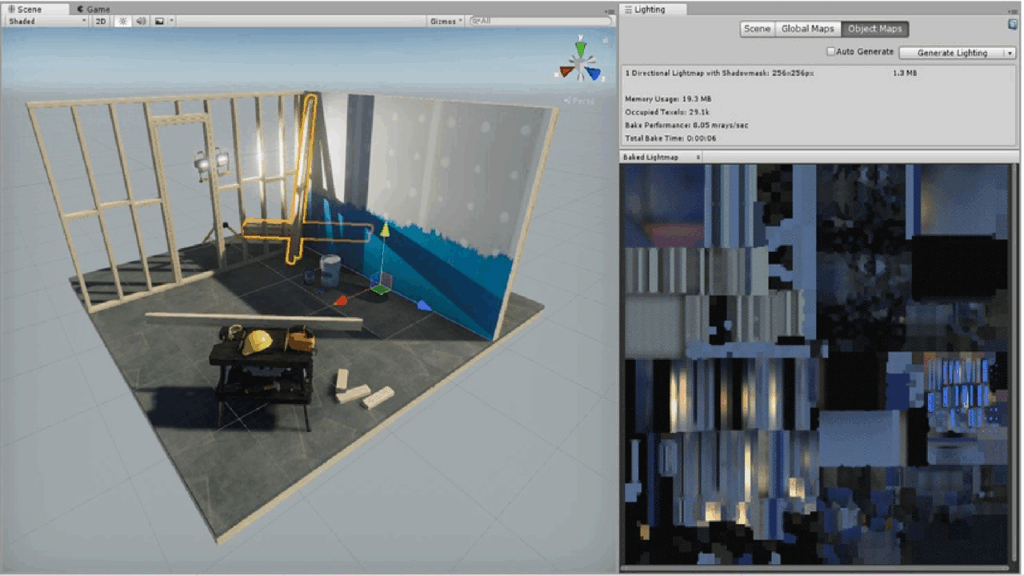This screenshot has height=576, width=1024.
Task: Open Lighting help book icon
Action: tap(1012, 24)
